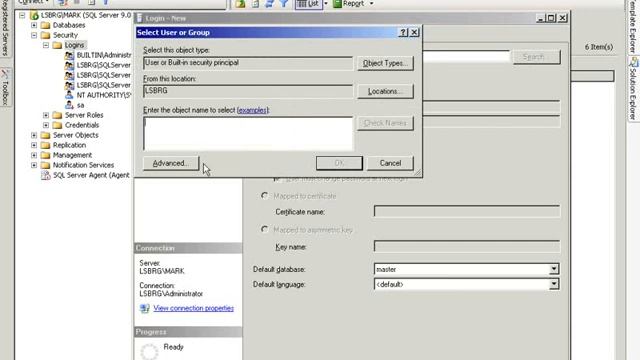Expand the Credentials node

(x=46, y=125)
